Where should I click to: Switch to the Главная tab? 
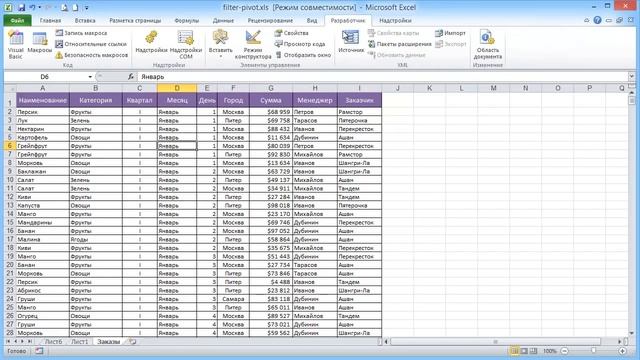[x=50, y=20]
